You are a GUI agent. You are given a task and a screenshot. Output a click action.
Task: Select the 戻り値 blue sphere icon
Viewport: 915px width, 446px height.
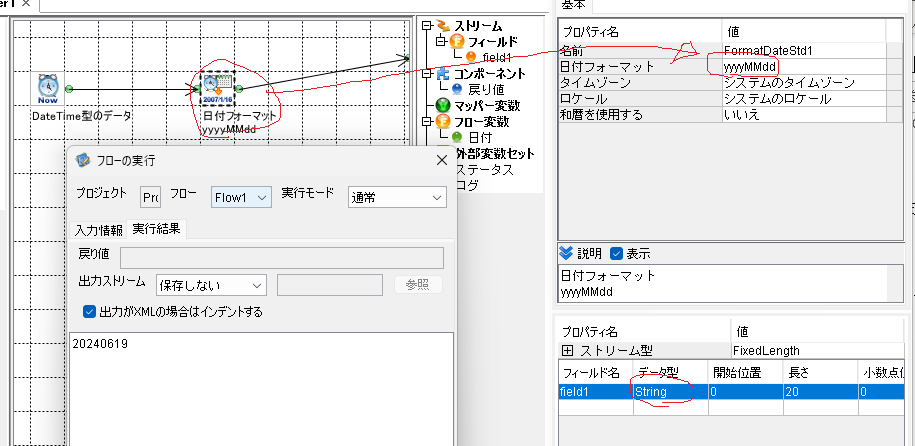pyautogui.click(x=458, y=89)
